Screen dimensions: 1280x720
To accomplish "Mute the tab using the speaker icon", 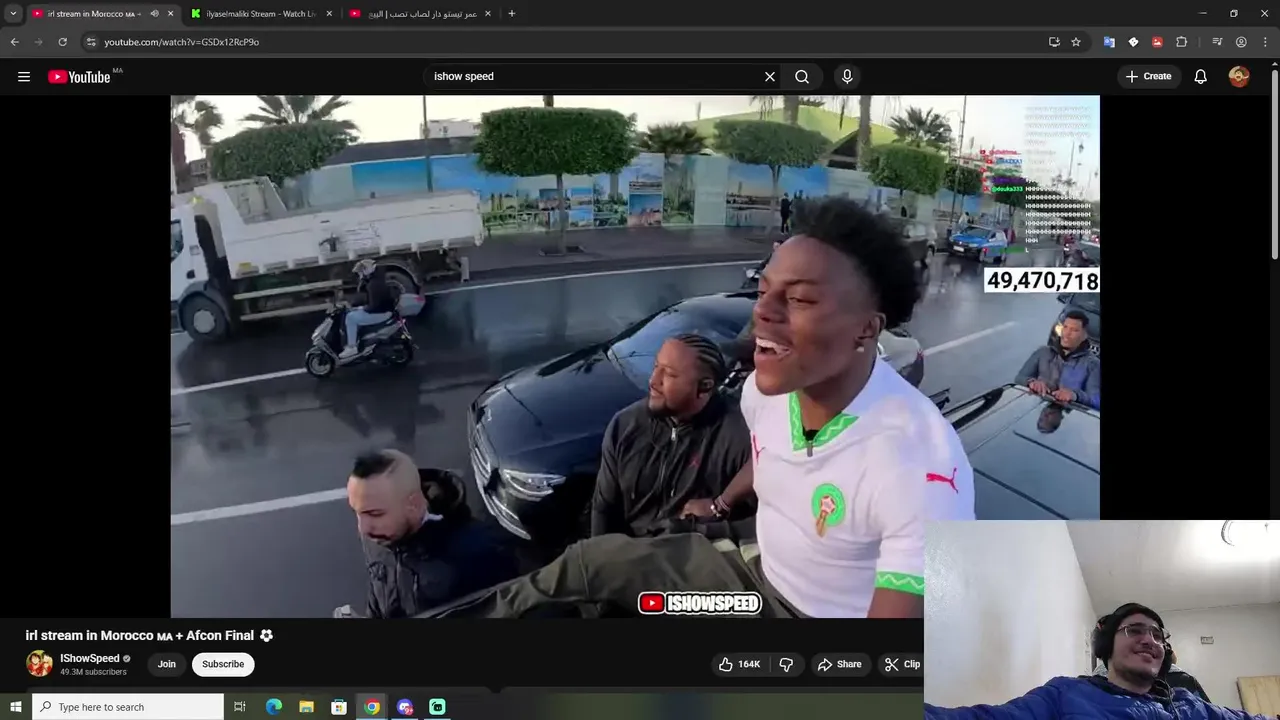I will (x=154, y=14).
